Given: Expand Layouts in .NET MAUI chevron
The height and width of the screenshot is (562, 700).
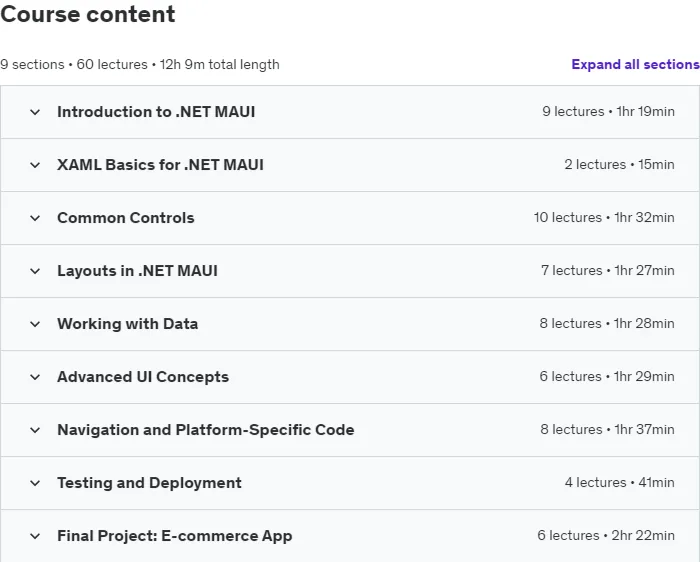Looking at the screenshot, I should (x=35, y=271).
